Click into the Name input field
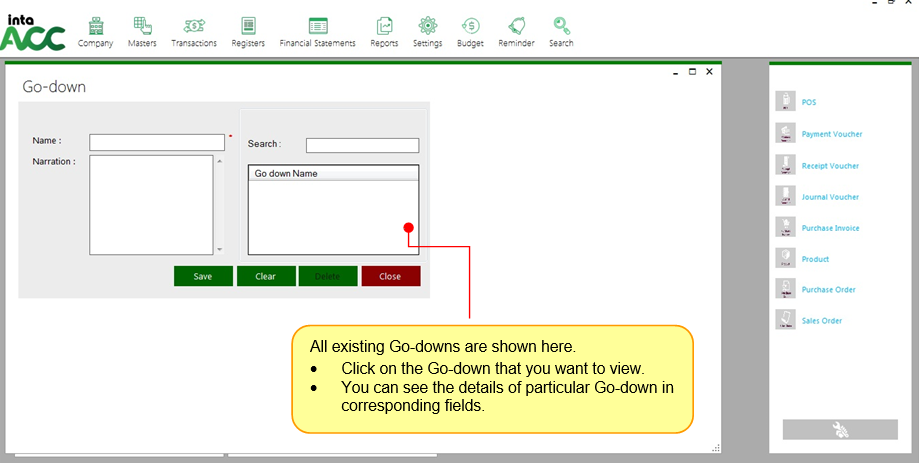Viewport: 919px width, 463px height. tap(157, 142)
